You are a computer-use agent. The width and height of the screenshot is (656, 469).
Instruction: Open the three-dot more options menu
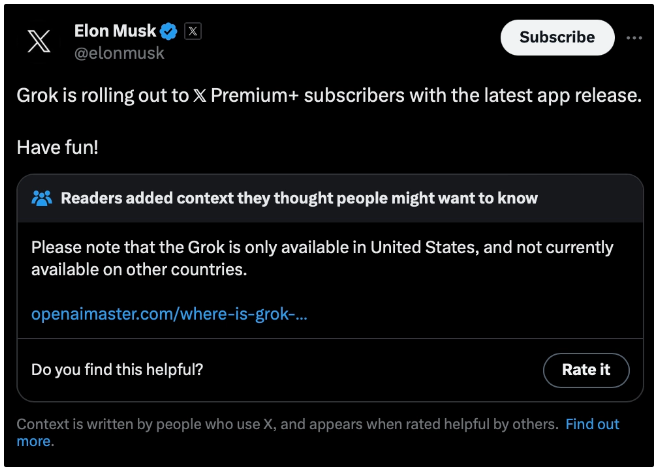click(x=634, y=38)
